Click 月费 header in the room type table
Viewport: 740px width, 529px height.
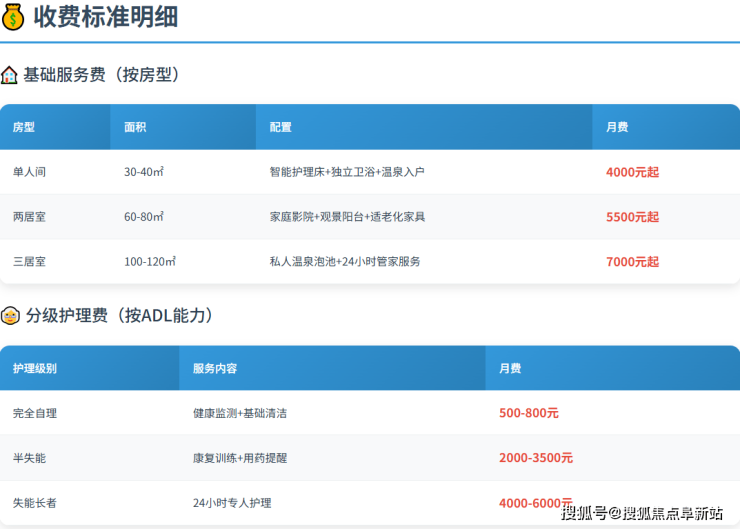point(617,127)
